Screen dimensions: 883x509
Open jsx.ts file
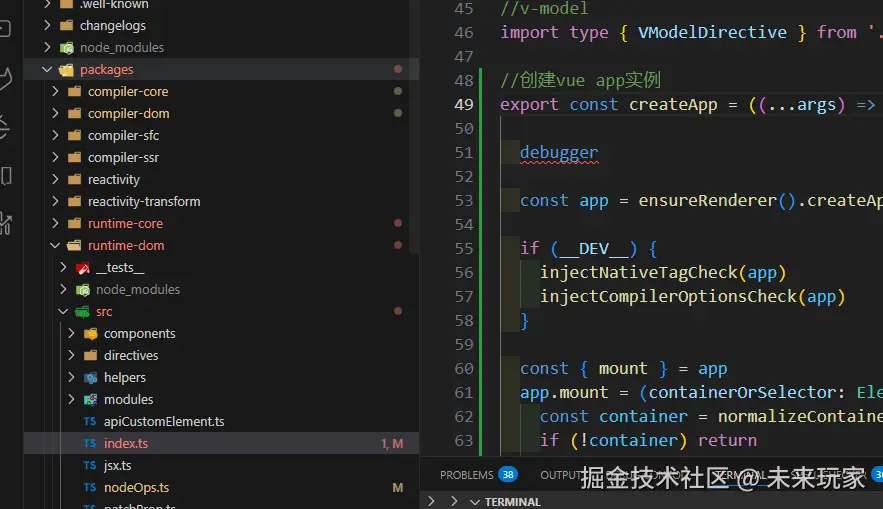click(117, 465)
